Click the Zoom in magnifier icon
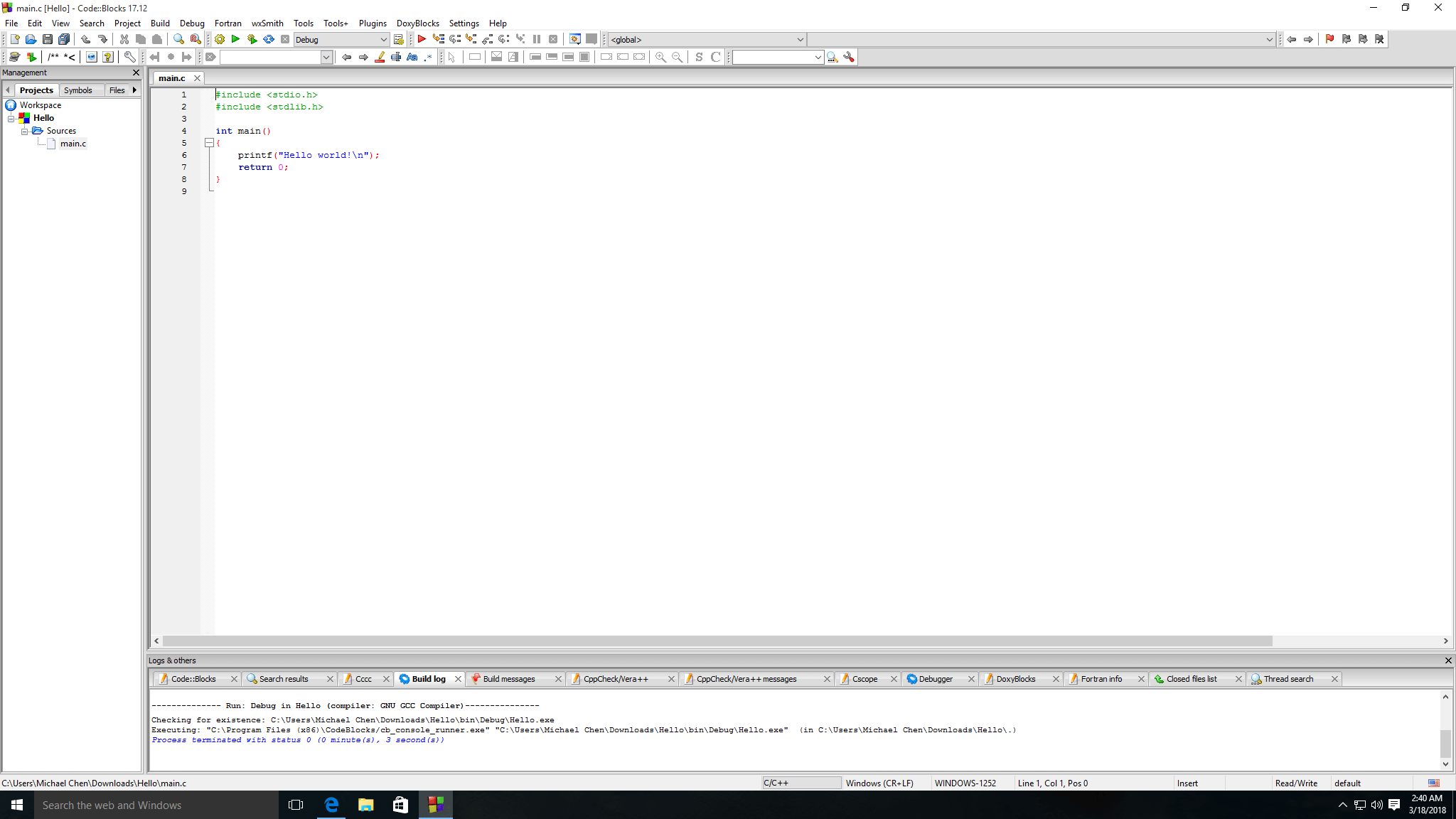 (x=660, y=58)
